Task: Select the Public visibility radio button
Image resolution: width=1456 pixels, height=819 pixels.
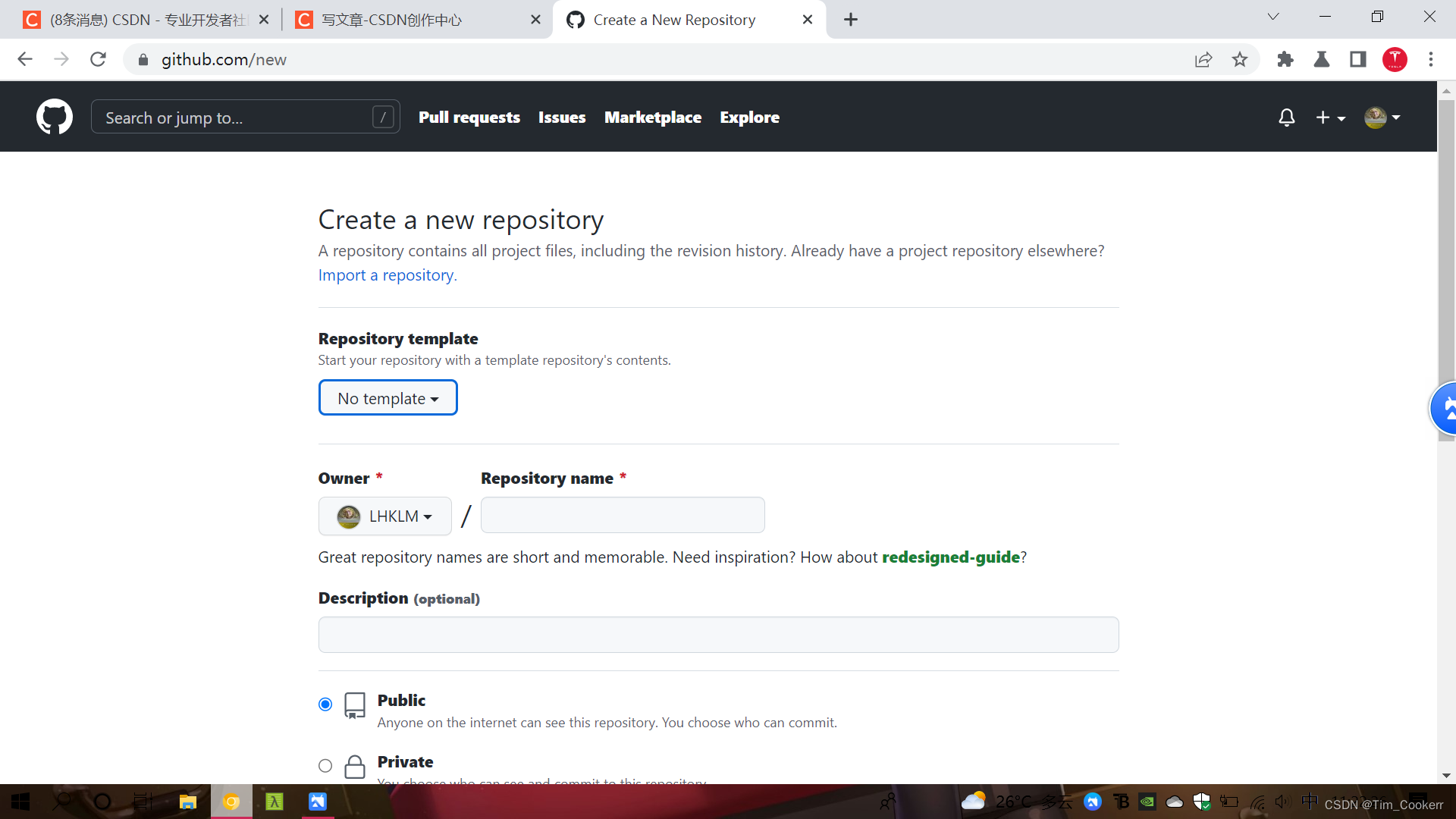Action: pyautogui.click(x=325, y=704)
